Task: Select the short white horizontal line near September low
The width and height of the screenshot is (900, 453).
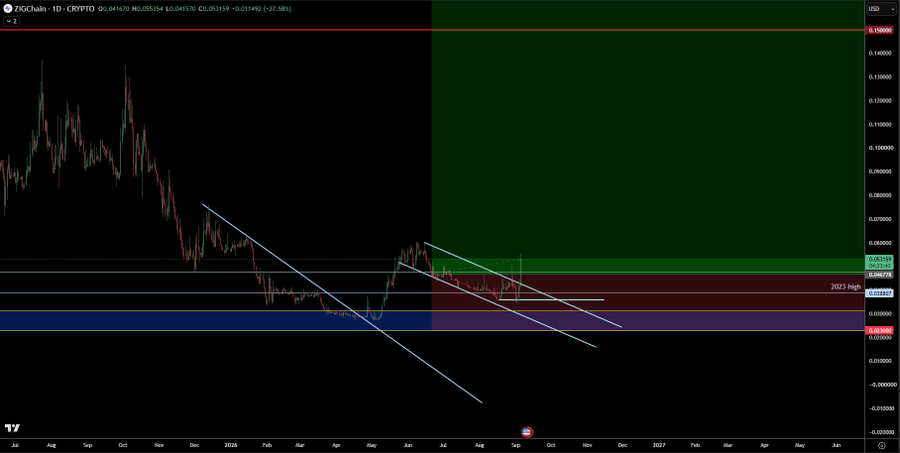Action: click(x=552, y=299)
